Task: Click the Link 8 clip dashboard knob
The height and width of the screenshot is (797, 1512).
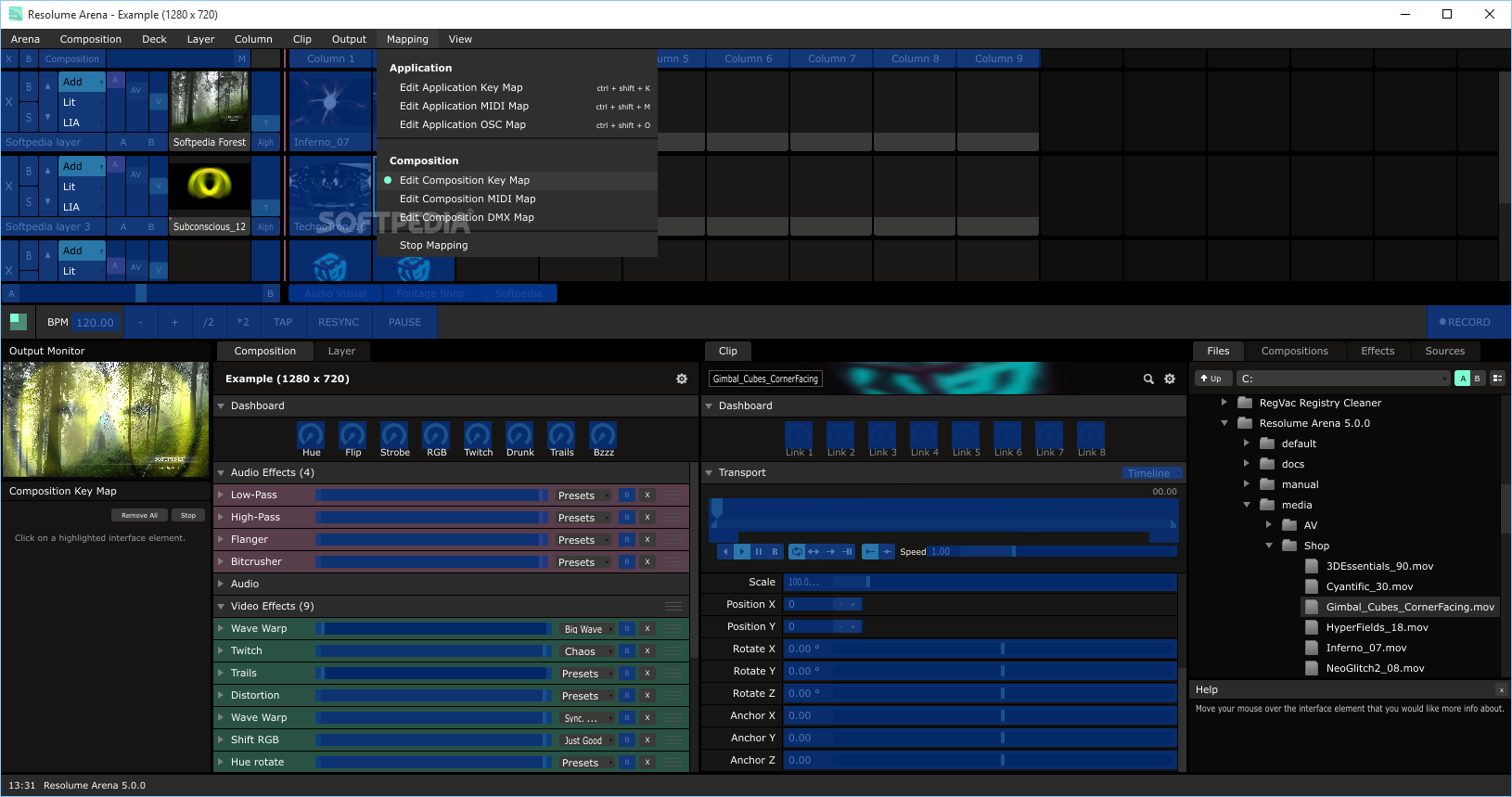Action: point(1091,434)
